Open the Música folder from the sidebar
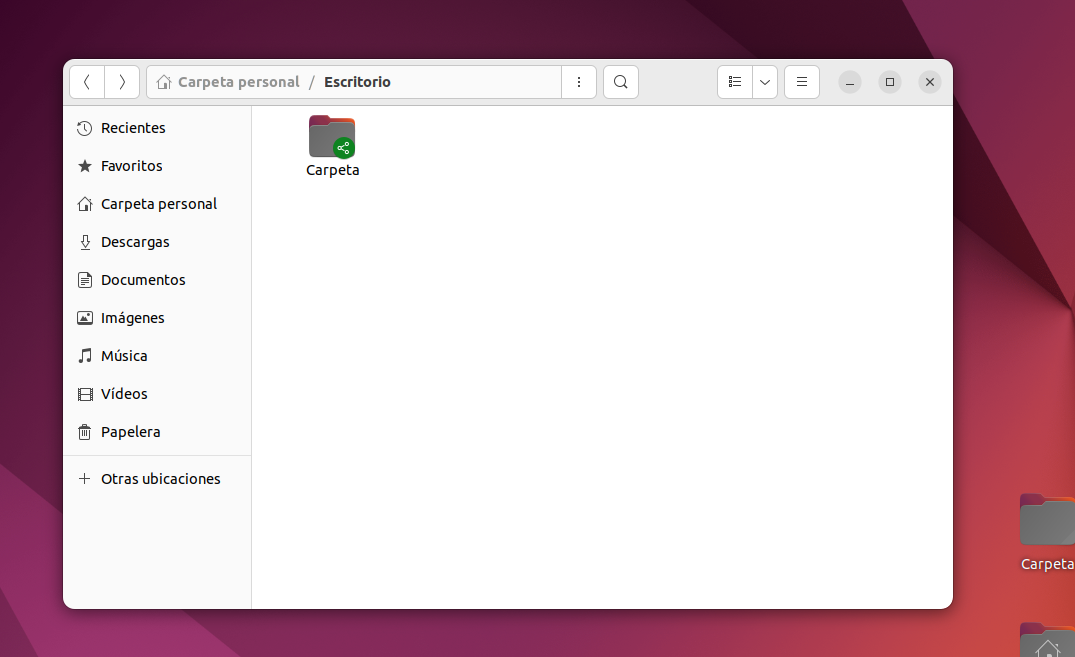The image size is (1075, 657). [x=126, y=356]
